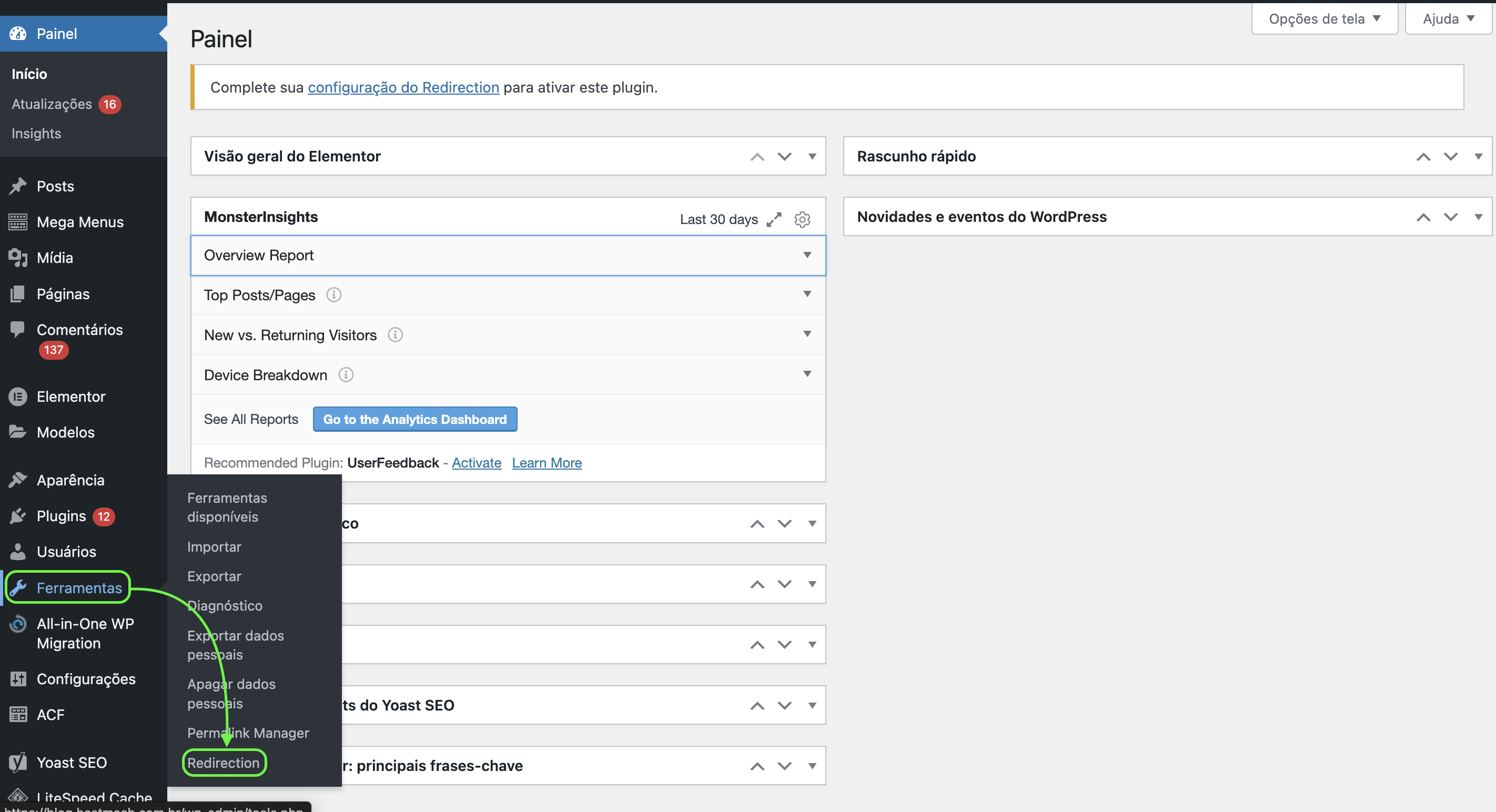Click the Atualizações 16 count badge

[x=110, y=104]
